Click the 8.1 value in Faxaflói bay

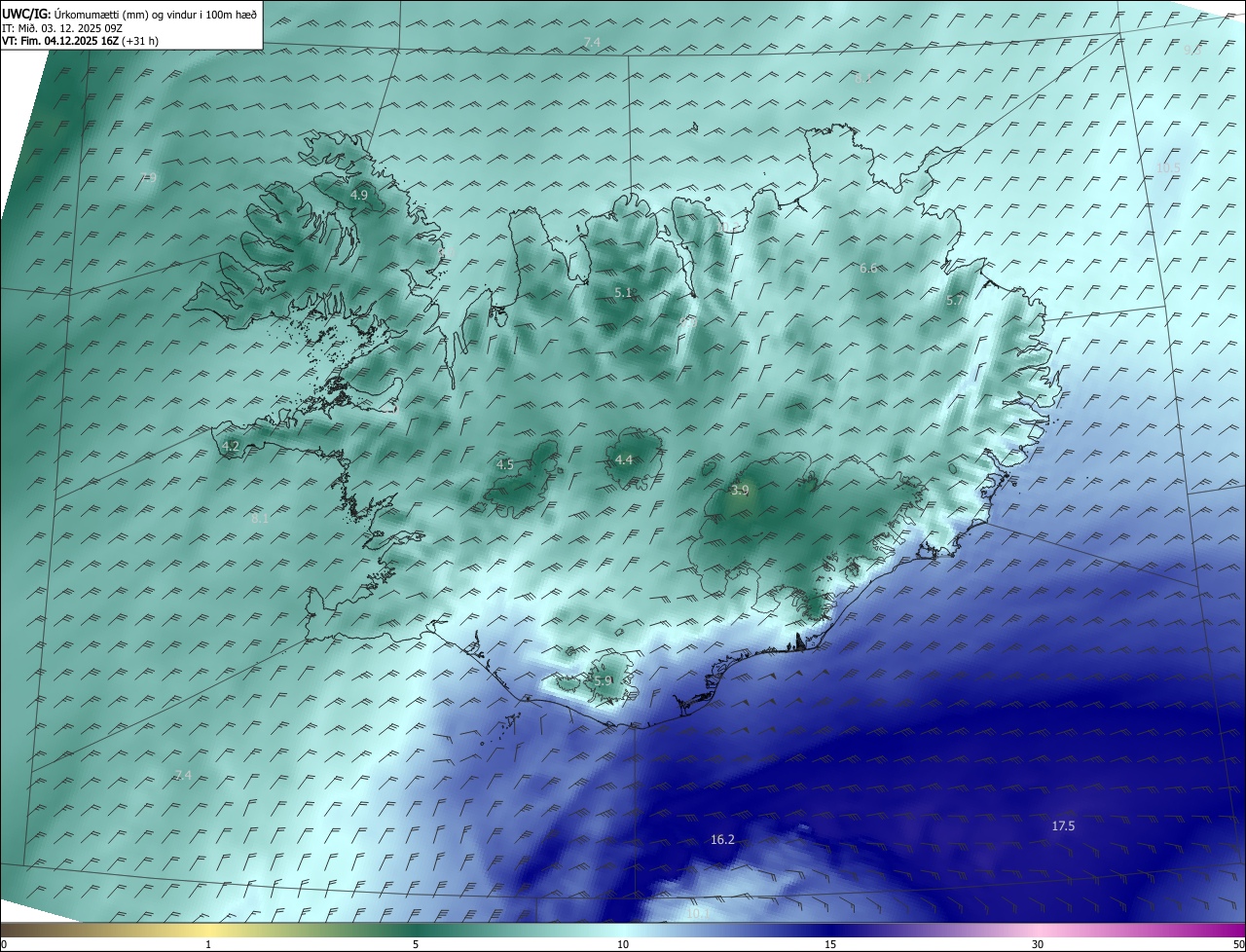(x=260, y=519)
